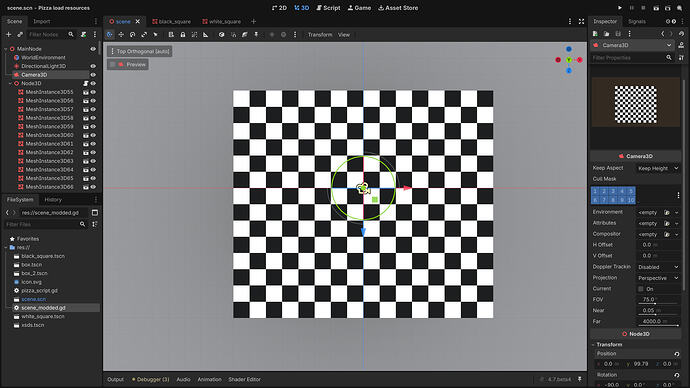Screen dimensions: 690x388
Task: Click scene instance icon on MeshInstance3D55 row
Action: pyautogui.click(x=86, y=92)
